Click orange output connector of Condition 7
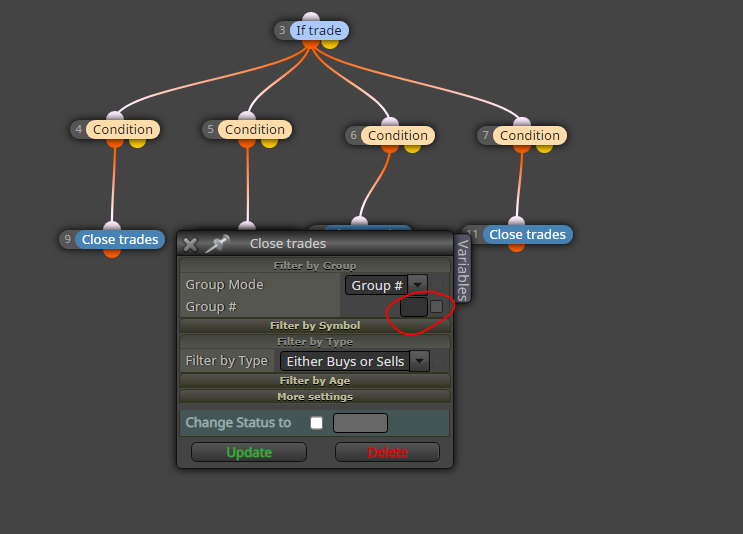The width and height of the screenshot is (743, 534). (x=522, y=148)
